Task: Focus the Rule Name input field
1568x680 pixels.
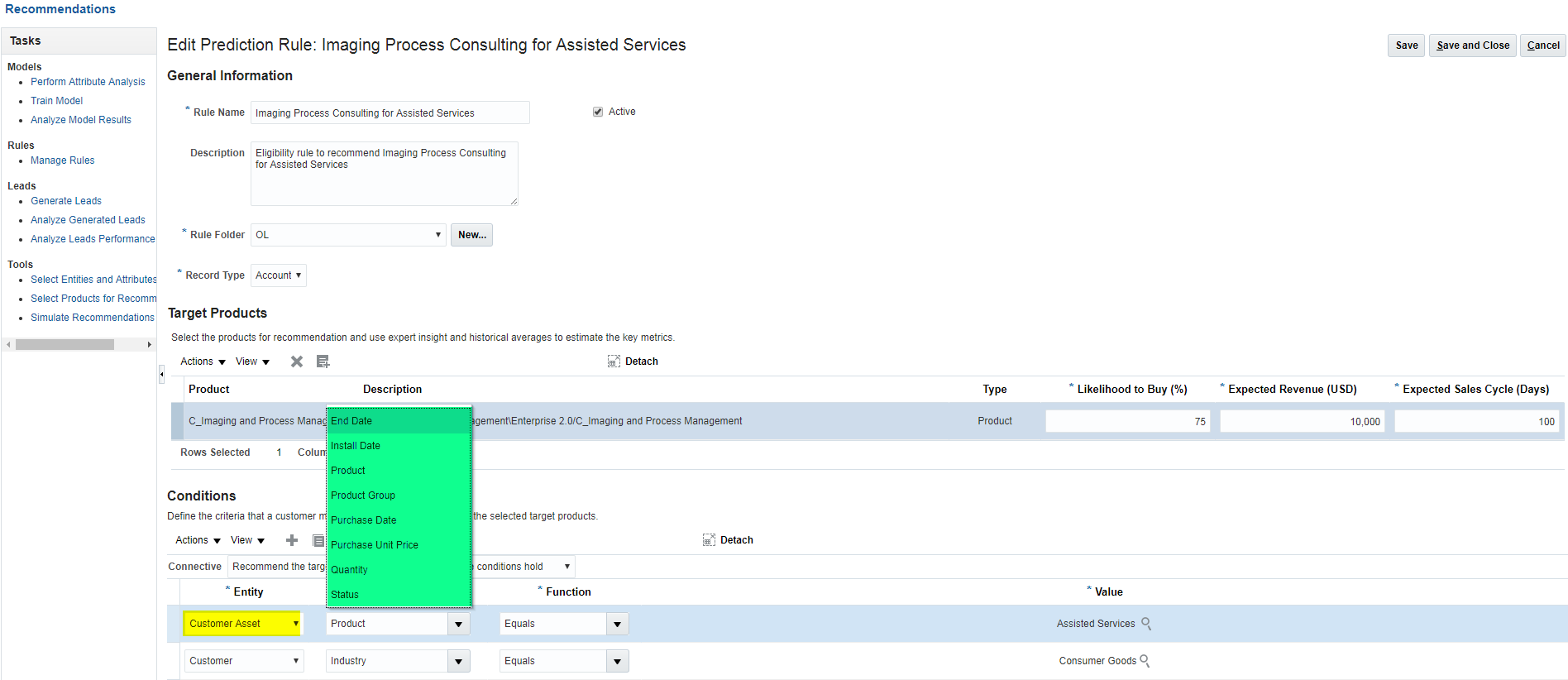Action: click(390, 113)
